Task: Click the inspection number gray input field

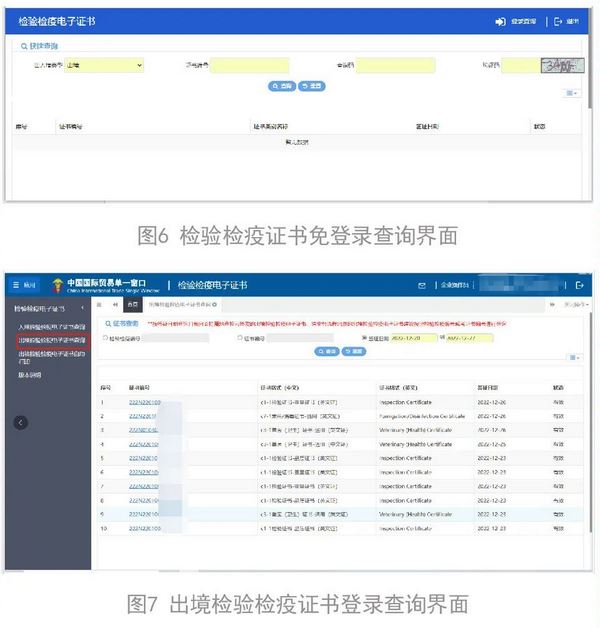Action: click(175, 338)
